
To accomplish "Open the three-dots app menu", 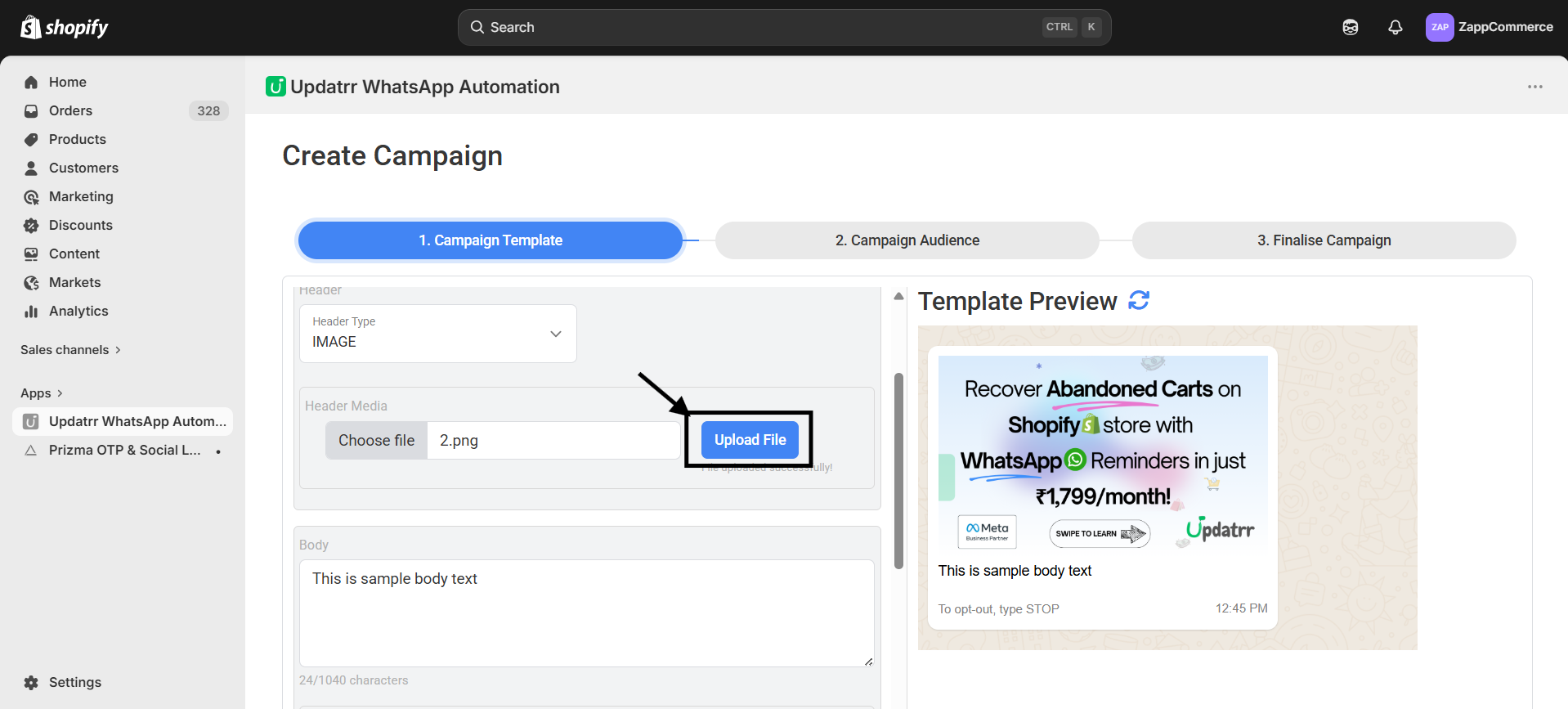I will tap(1534, 87).
